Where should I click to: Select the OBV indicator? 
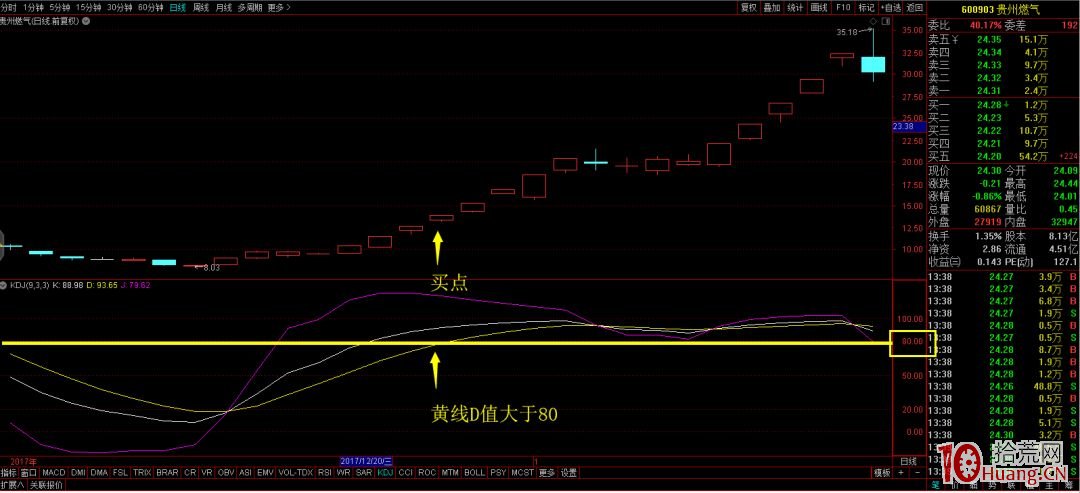[226, 473]
